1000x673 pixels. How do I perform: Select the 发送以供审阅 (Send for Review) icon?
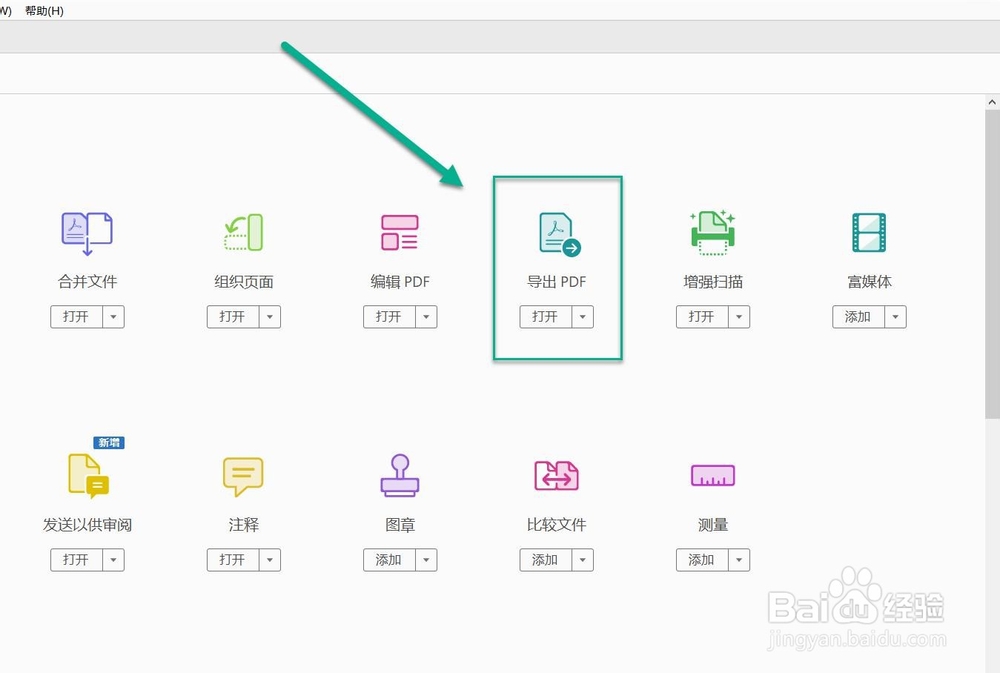87,478
